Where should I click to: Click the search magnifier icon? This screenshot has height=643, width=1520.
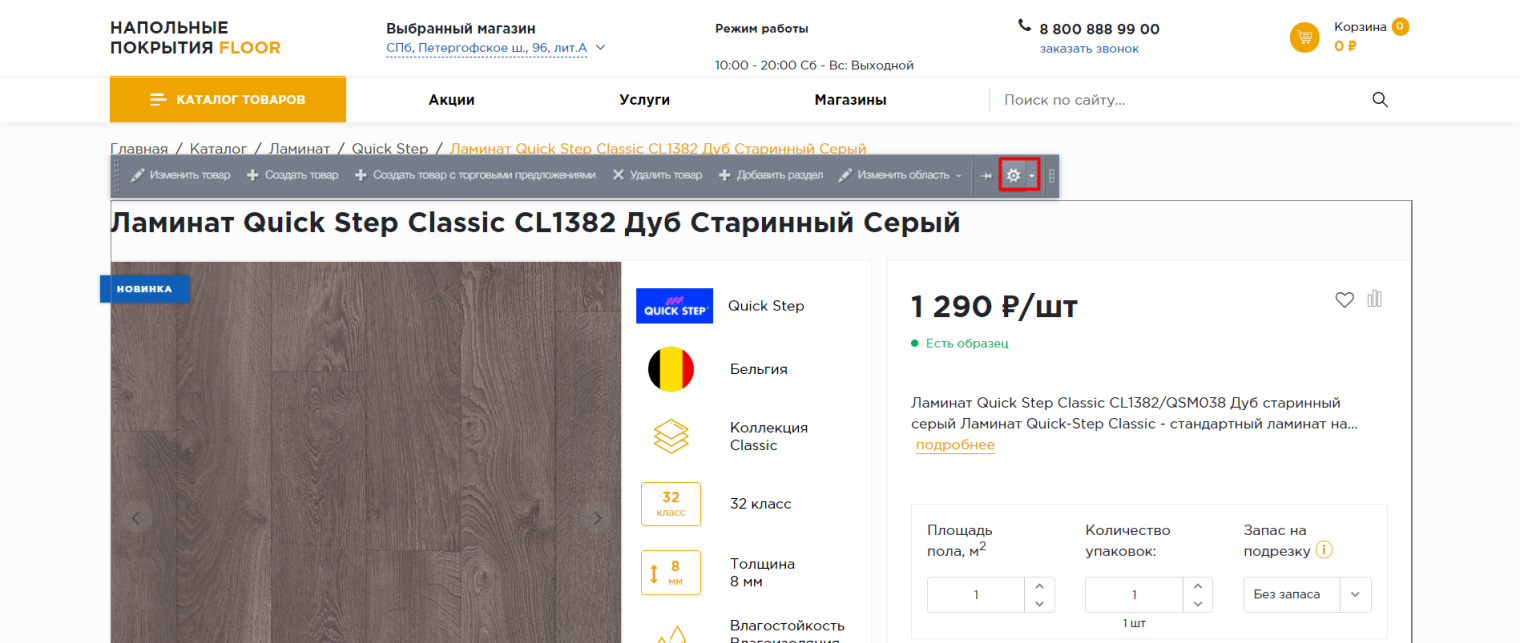coord(1380,100)
